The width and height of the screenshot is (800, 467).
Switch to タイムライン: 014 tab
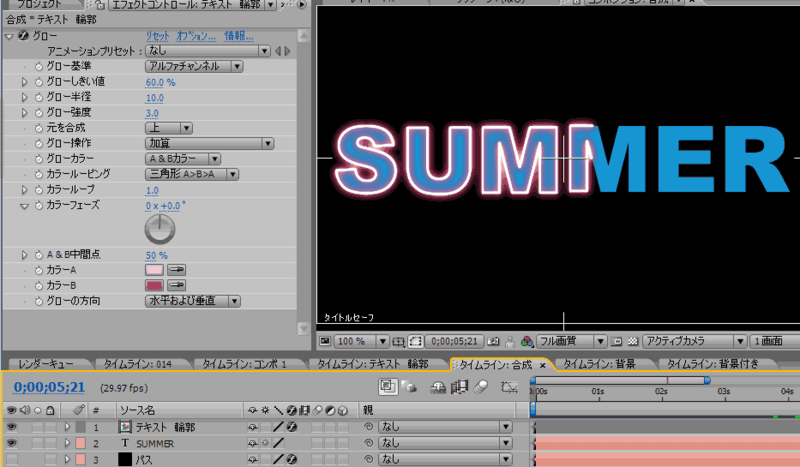[x=138, y=364]
